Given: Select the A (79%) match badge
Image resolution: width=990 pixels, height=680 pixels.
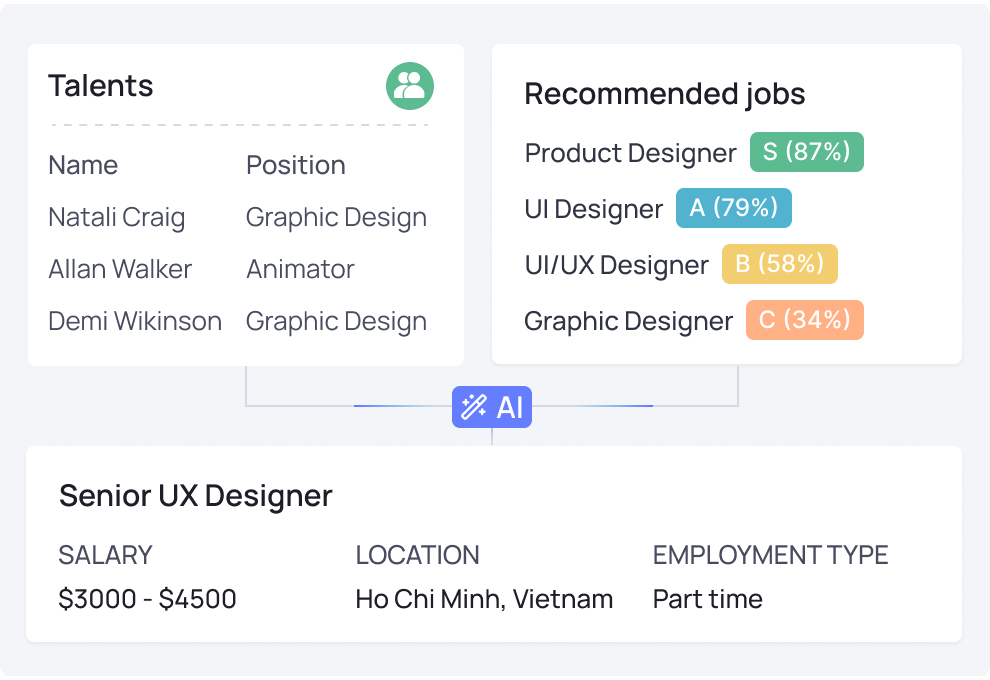Looking at the screenshot, I should [x=733, y=208].
